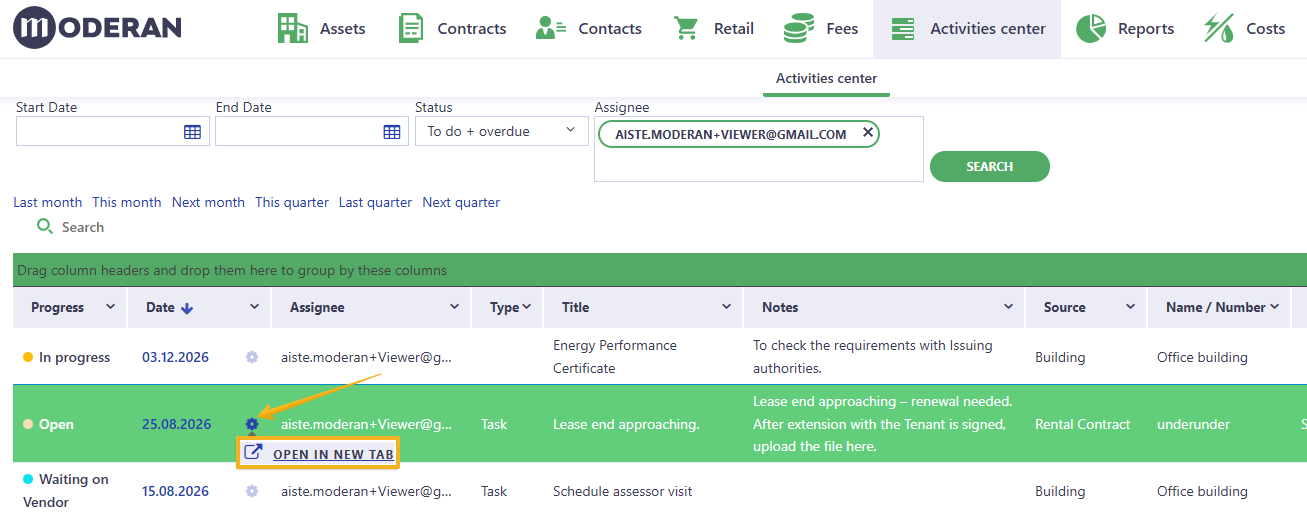Filter by Last month
This screenshot has height=513, width=1307.
[48, 202]
